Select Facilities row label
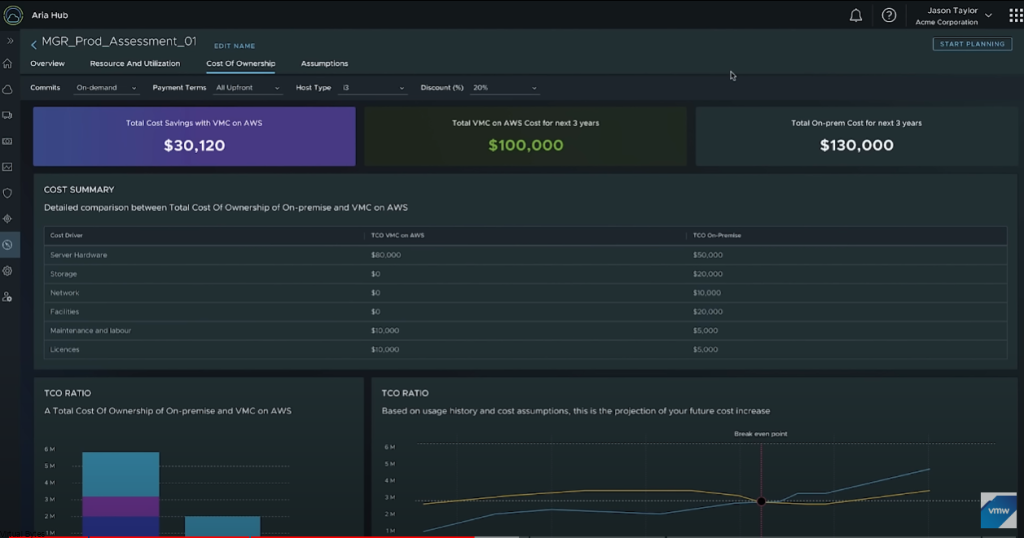Image resolution: width=1024 pixels, height=538 pixels. 65,311
